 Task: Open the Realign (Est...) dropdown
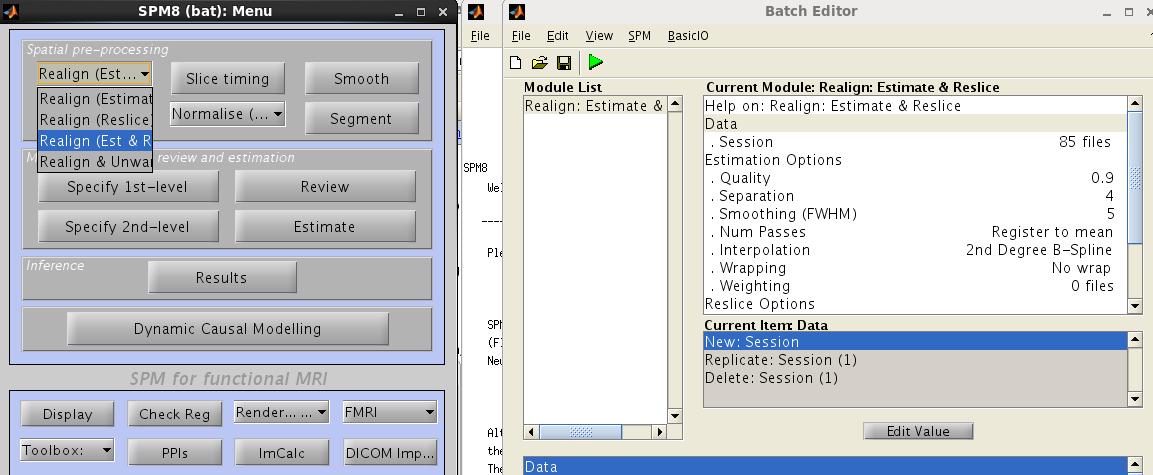click(x=95, y=74)
